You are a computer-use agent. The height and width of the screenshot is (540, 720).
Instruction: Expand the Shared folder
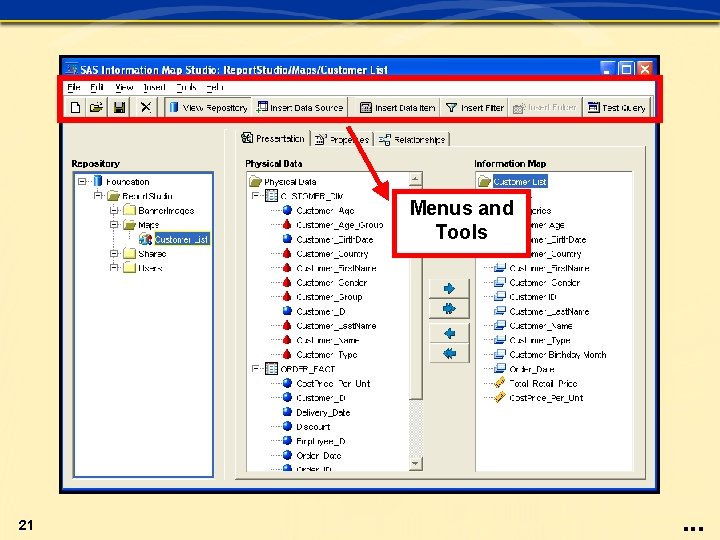point(113,253)
